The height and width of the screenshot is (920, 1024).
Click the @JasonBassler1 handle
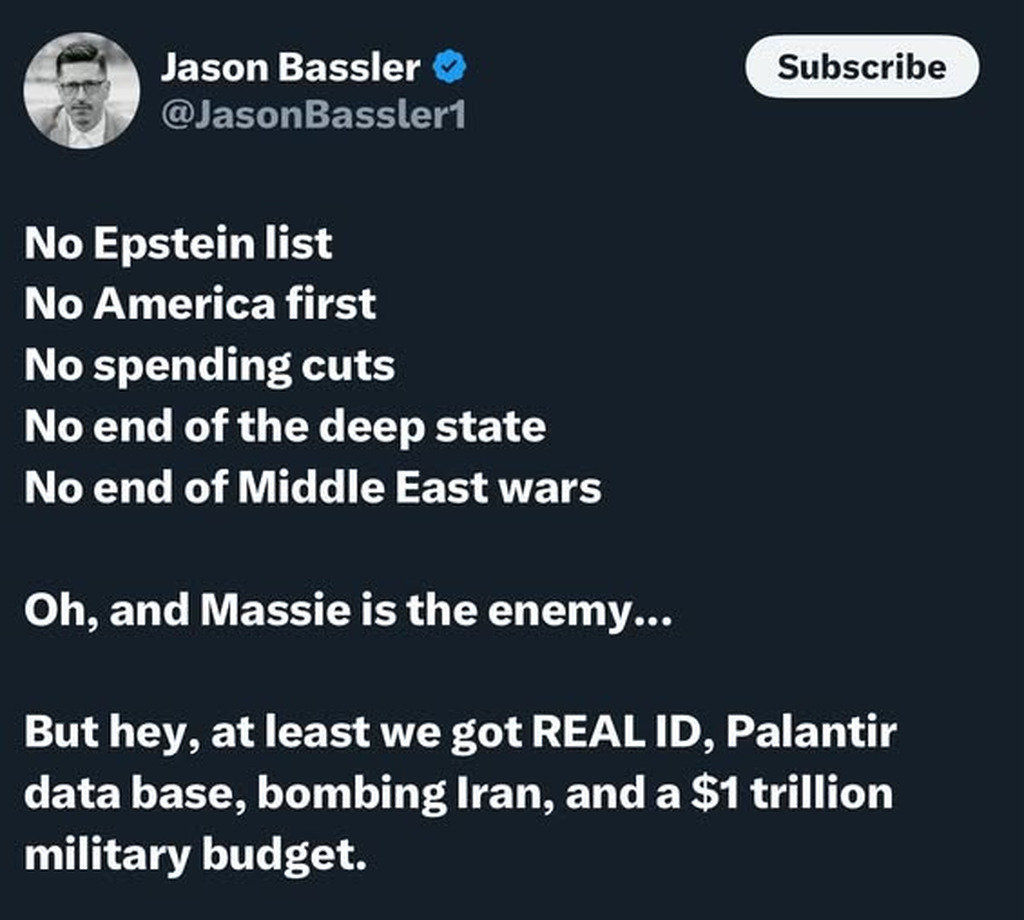[x=313, y=116]
